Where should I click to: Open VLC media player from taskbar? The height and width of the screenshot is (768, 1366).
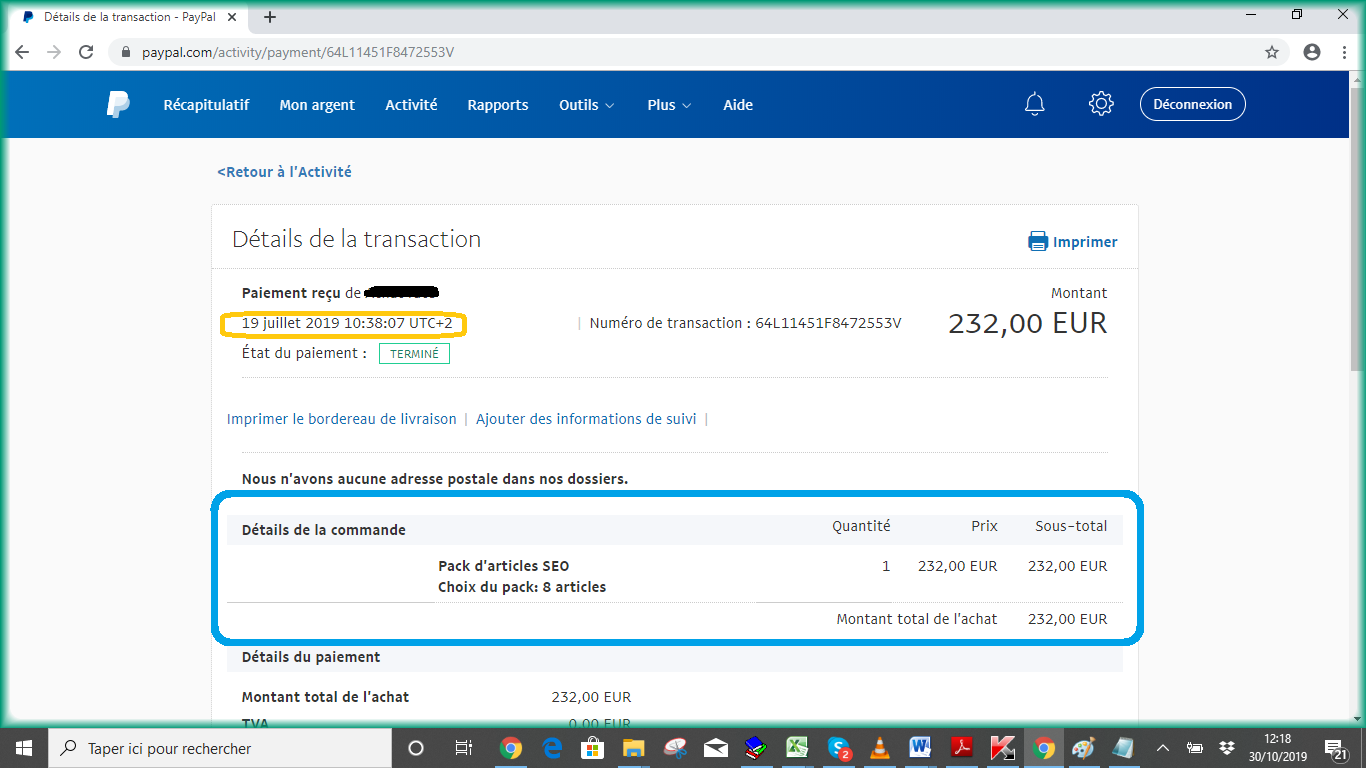[880, 748]
